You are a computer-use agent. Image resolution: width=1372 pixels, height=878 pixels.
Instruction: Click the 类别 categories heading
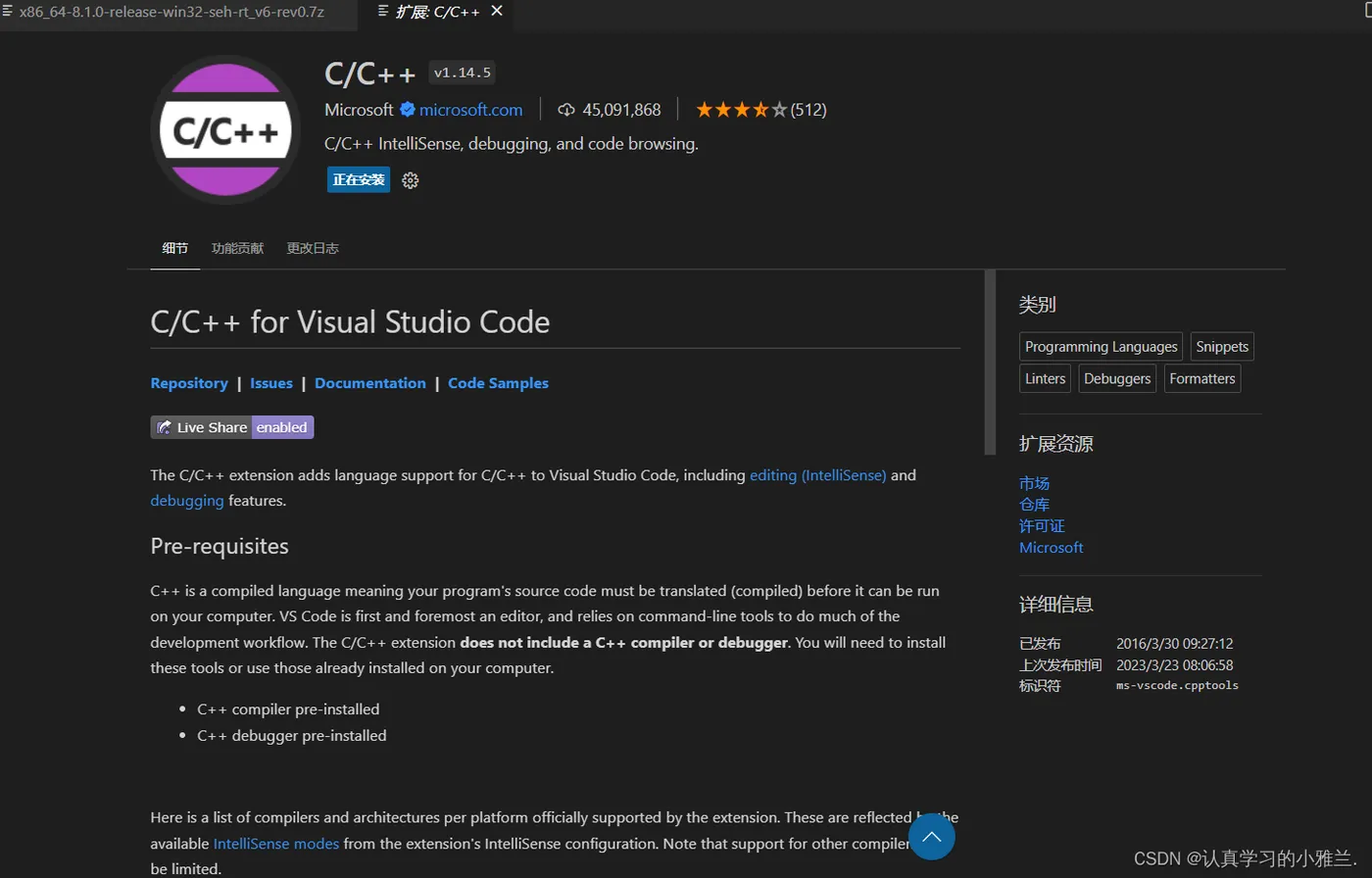pyautogui.click(x=1037, y=305)
